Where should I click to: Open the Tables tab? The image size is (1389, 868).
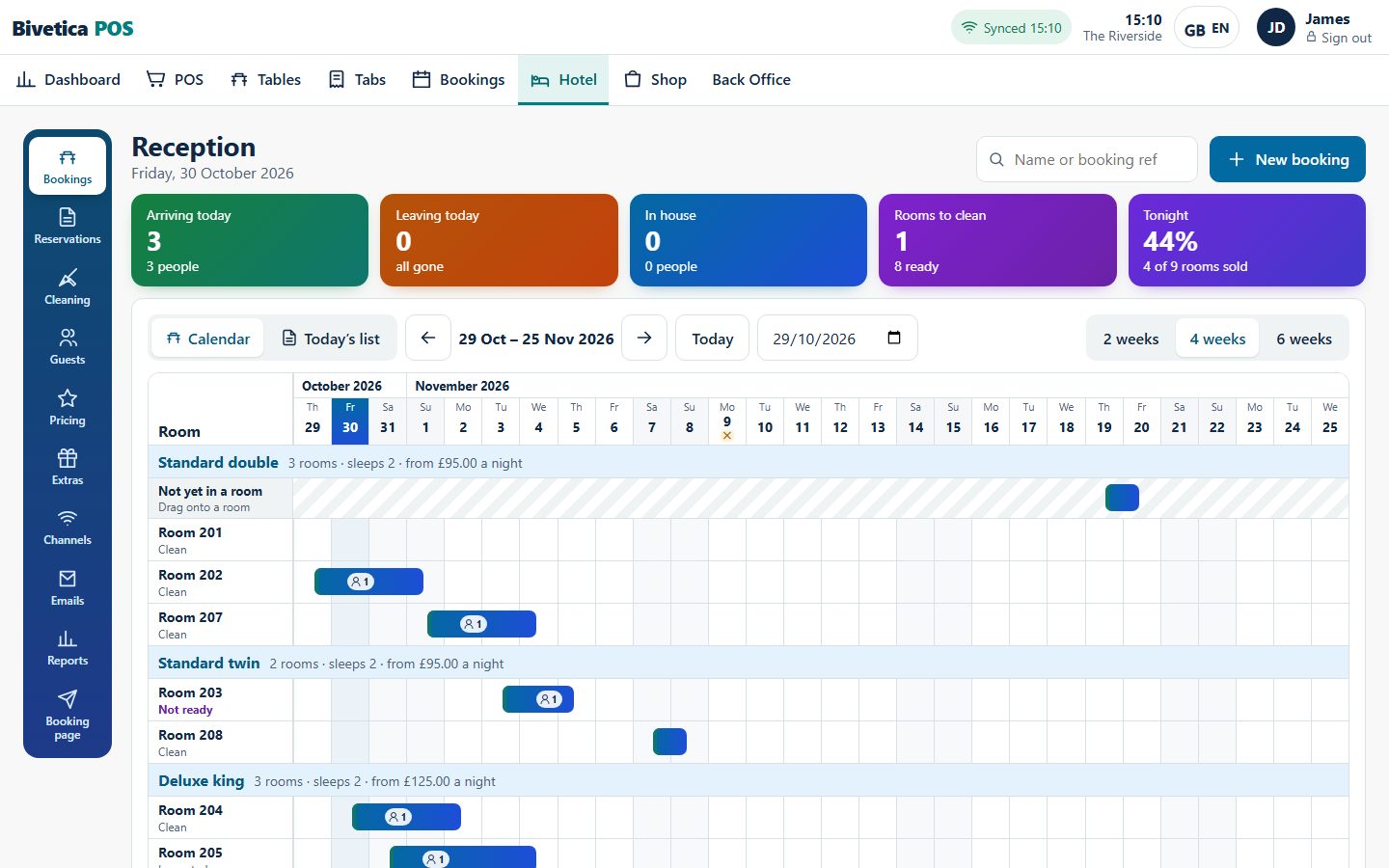click(x=266, y=79)
